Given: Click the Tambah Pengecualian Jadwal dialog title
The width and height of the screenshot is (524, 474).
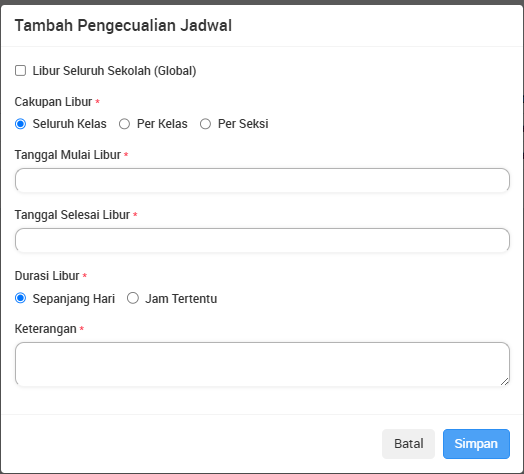Looking at the screenshot, I should 123,26.
